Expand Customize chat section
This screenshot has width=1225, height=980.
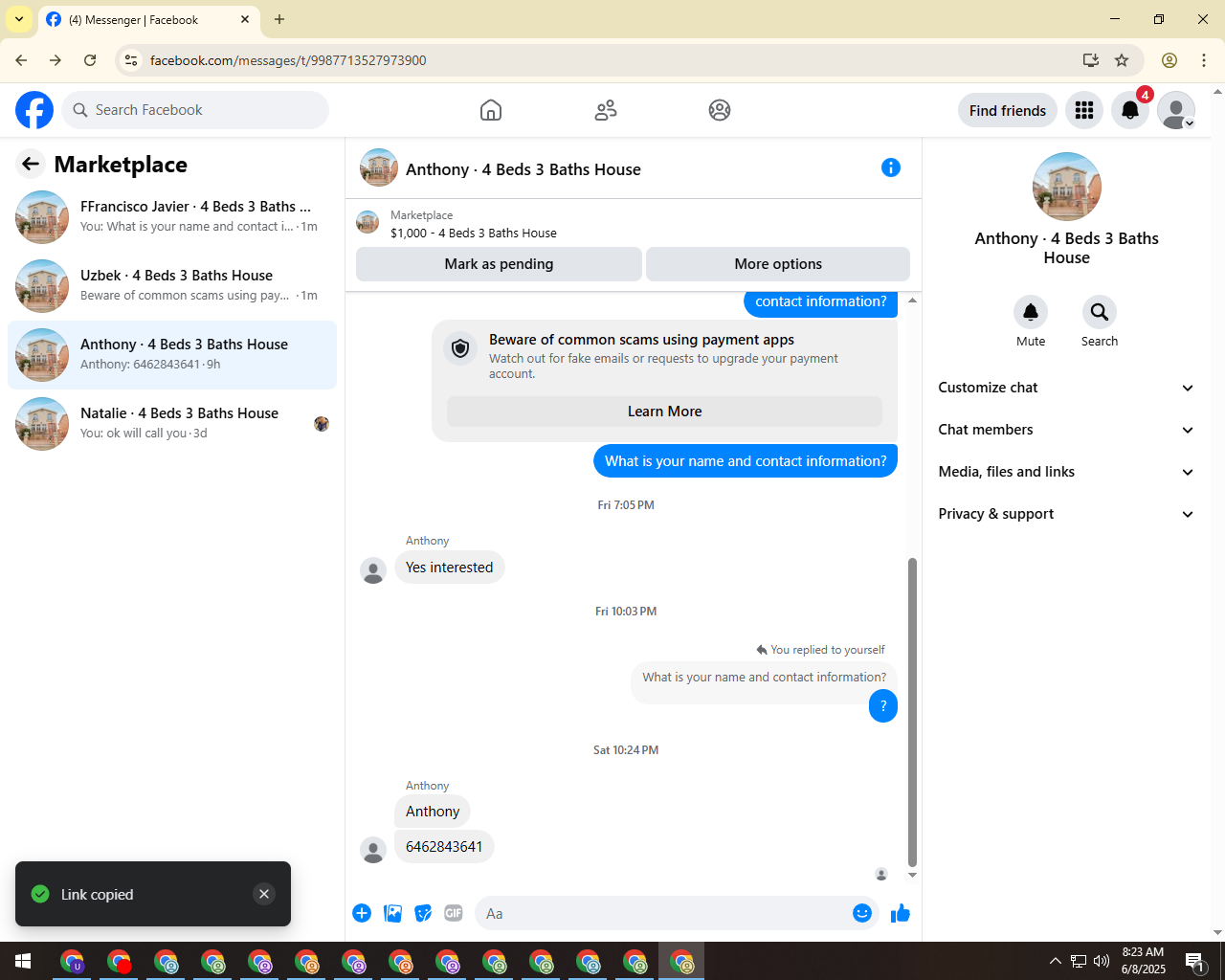click(1067, 388)
